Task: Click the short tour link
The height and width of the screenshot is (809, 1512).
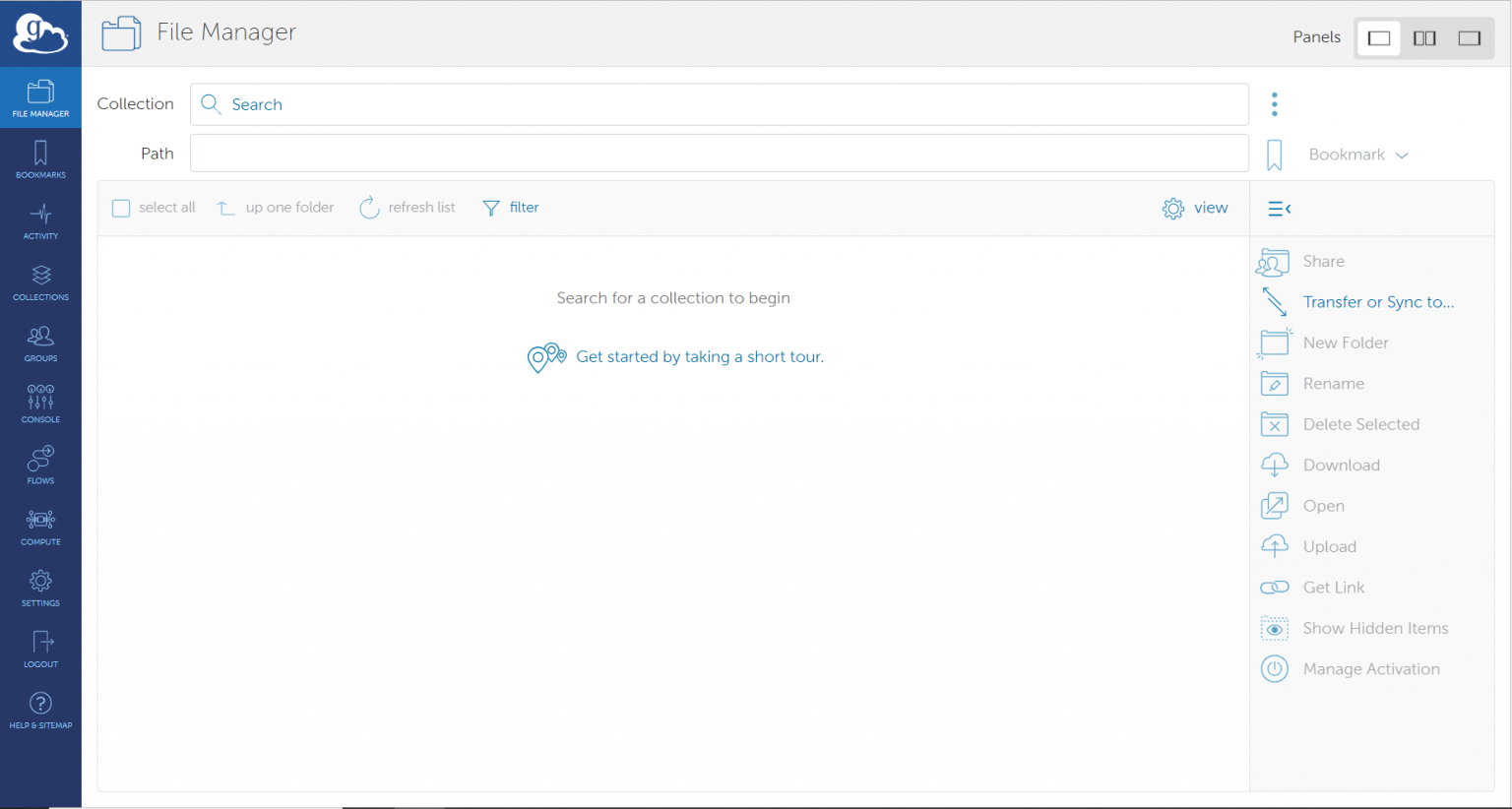Action: tap(699, 357)
